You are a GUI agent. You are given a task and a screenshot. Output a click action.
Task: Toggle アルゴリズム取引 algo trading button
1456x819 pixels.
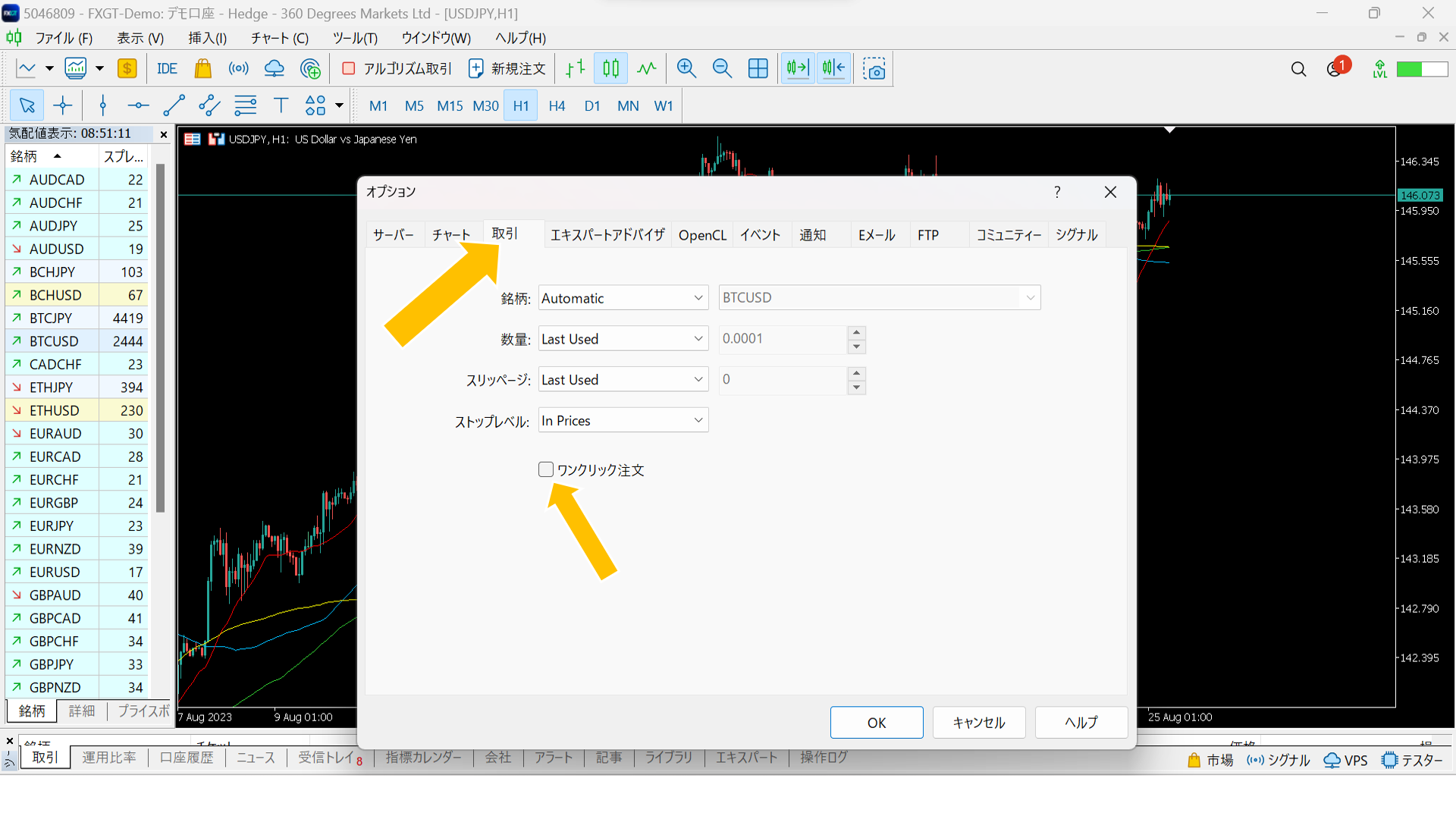(397, 69)
